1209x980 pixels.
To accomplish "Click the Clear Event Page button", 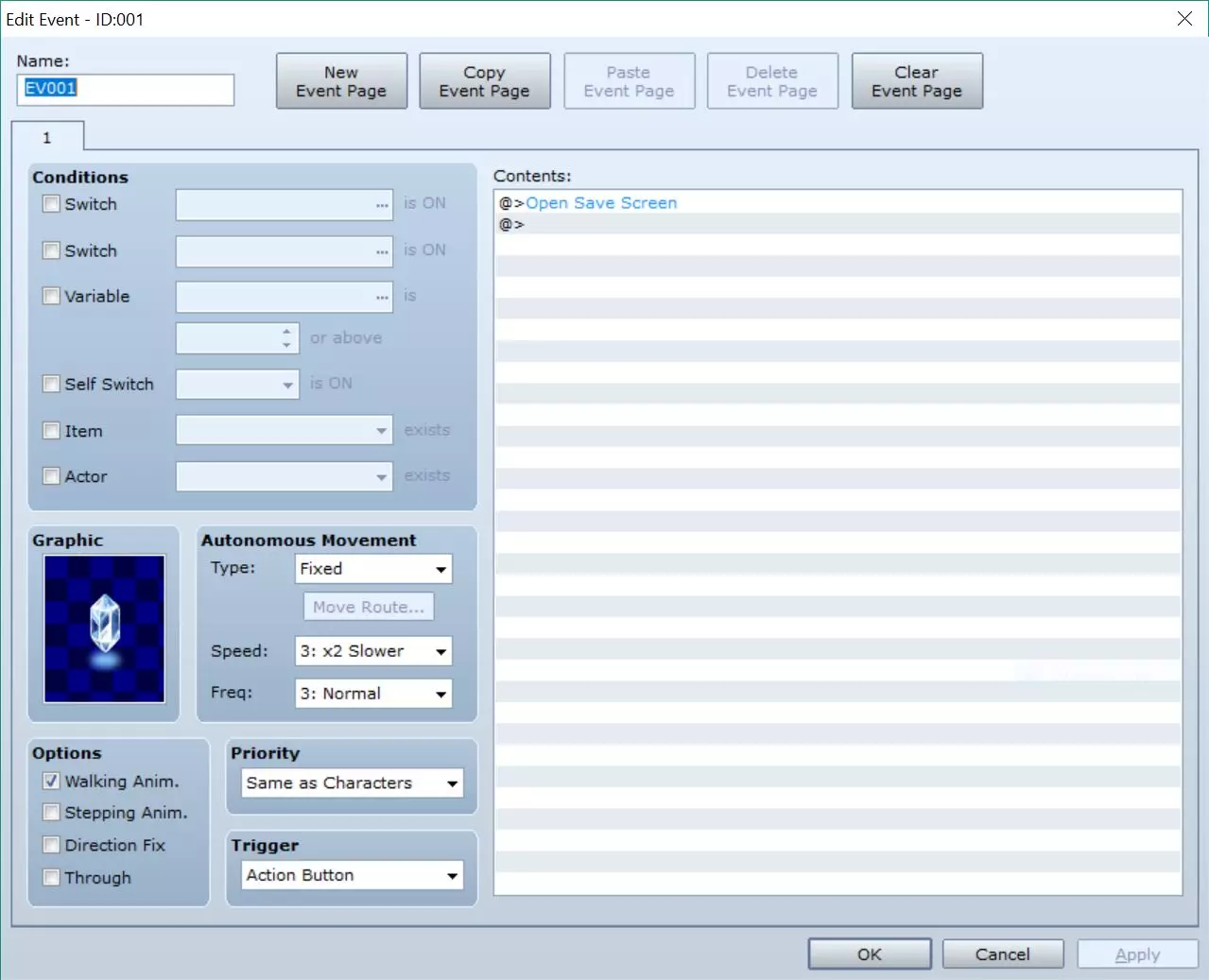I will 917,81.
